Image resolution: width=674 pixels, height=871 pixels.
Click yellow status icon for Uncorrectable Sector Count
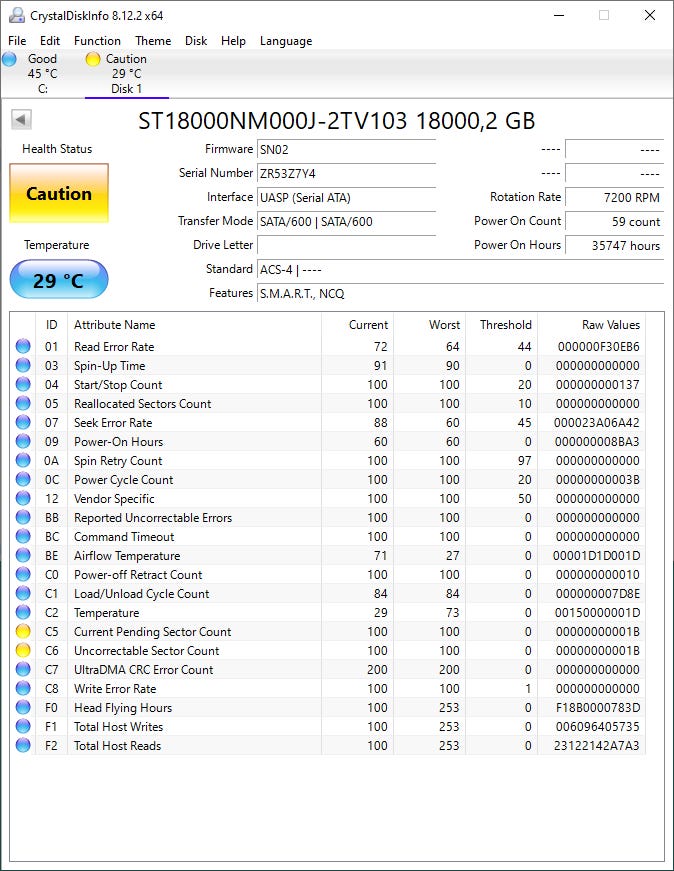point(23,651)
